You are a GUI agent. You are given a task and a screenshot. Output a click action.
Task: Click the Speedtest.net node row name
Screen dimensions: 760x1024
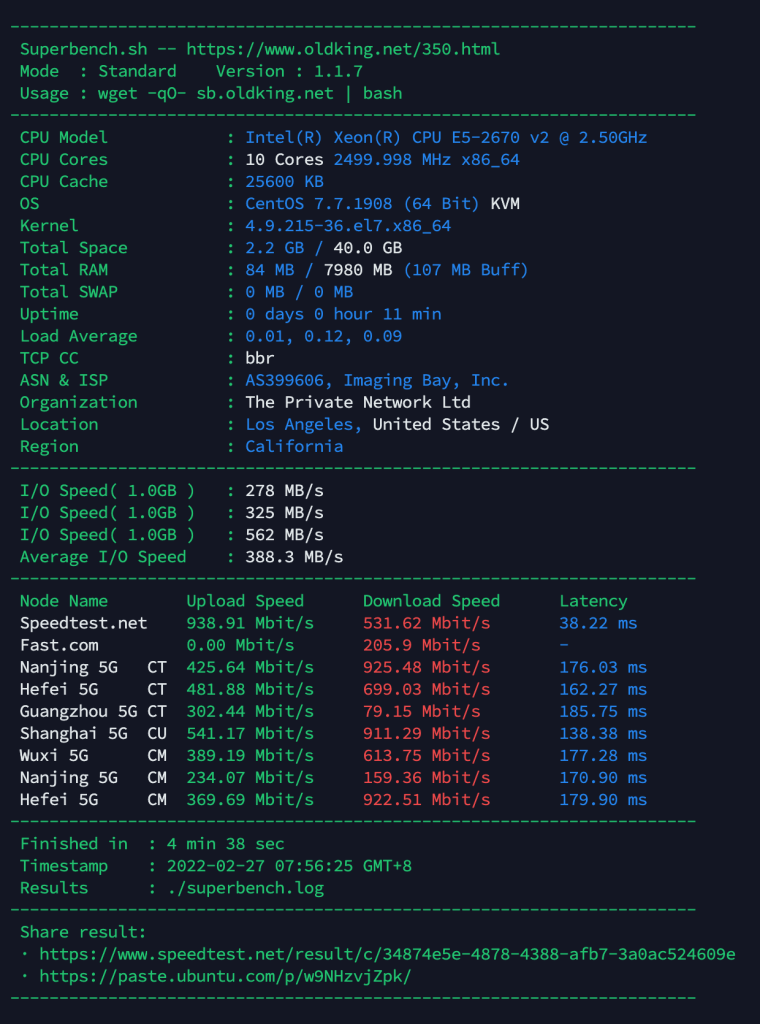(83, 623)
